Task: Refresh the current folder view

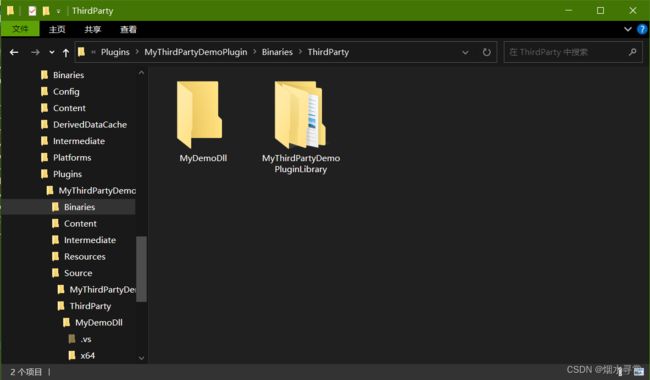Action: (x=486, y=52)
